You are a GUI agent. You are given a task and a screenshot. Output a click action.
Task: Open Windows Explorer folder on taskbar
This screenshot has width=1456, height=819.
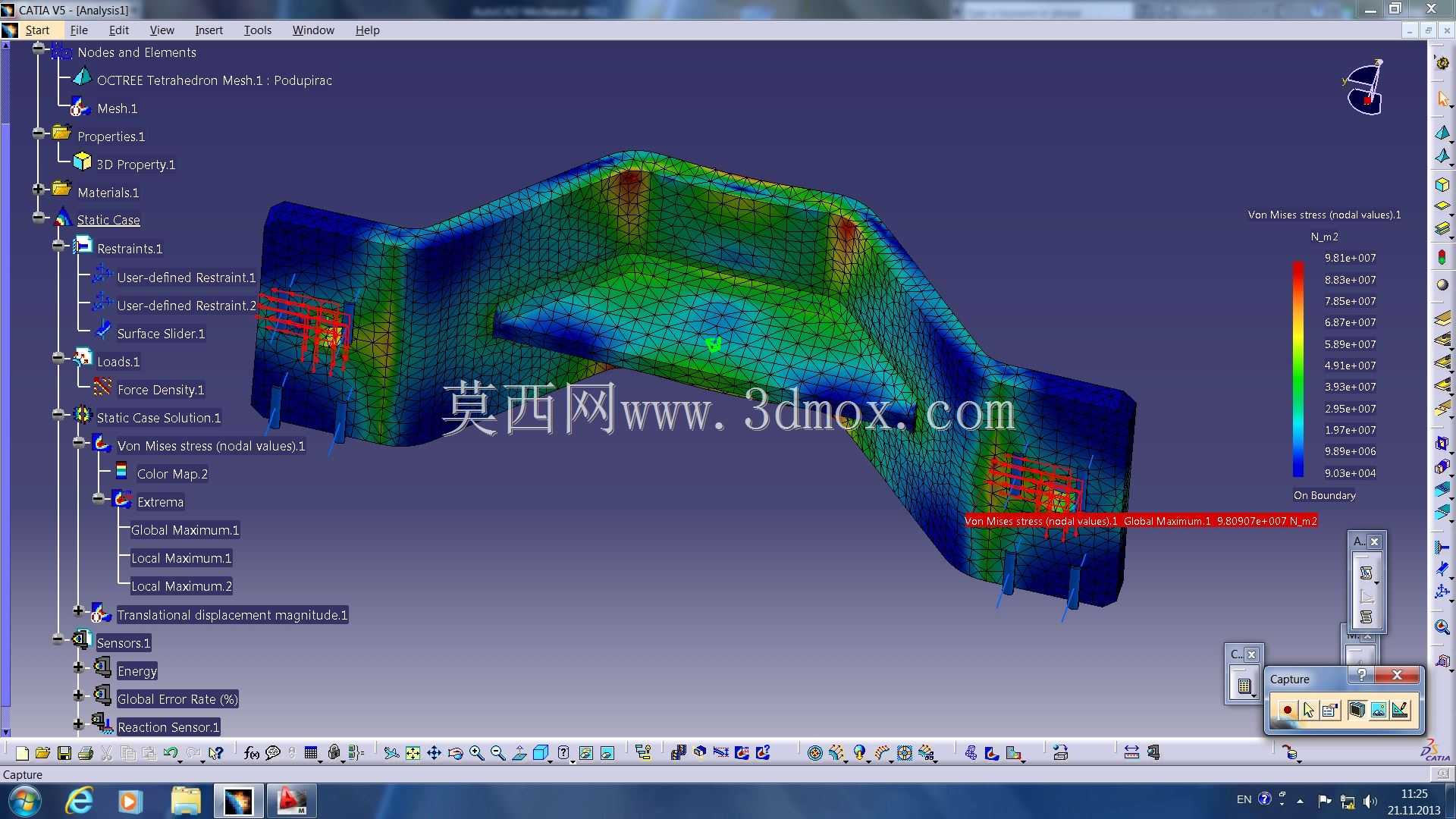click(186, 801)
